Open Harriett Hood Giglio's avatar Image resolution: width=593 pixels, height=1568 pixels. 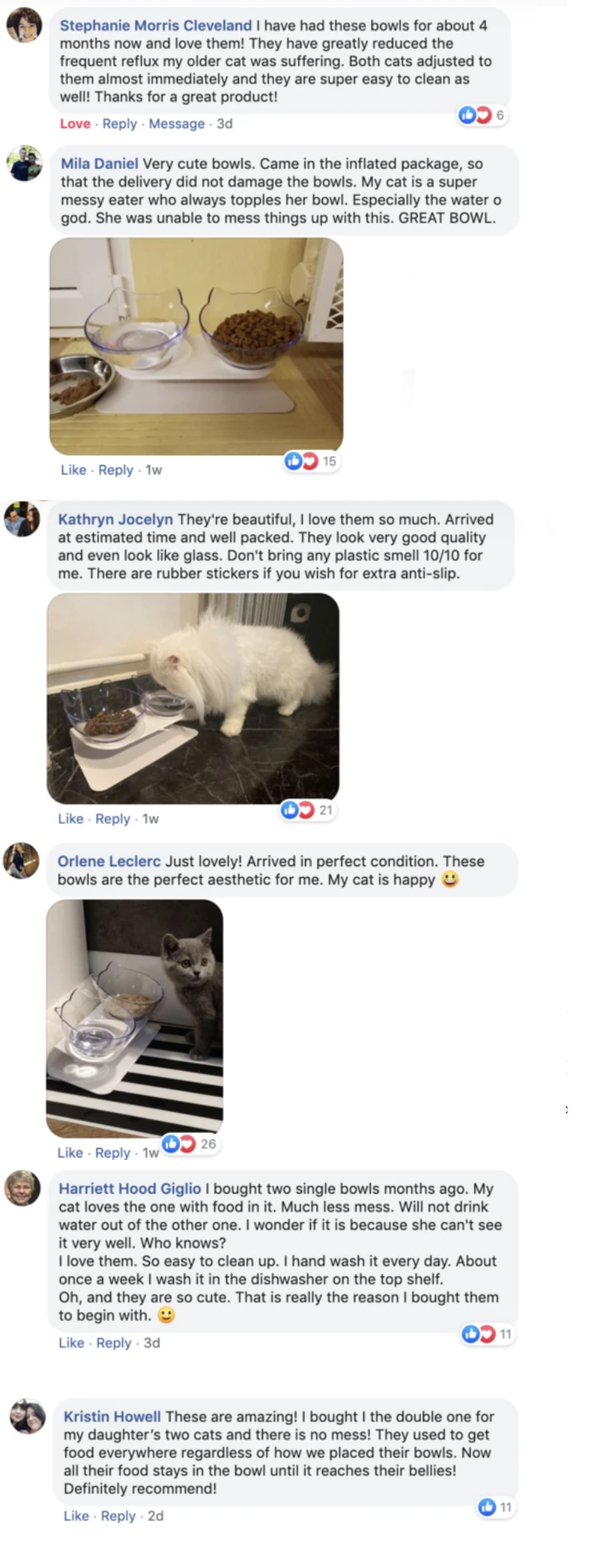click(22, 1188)
